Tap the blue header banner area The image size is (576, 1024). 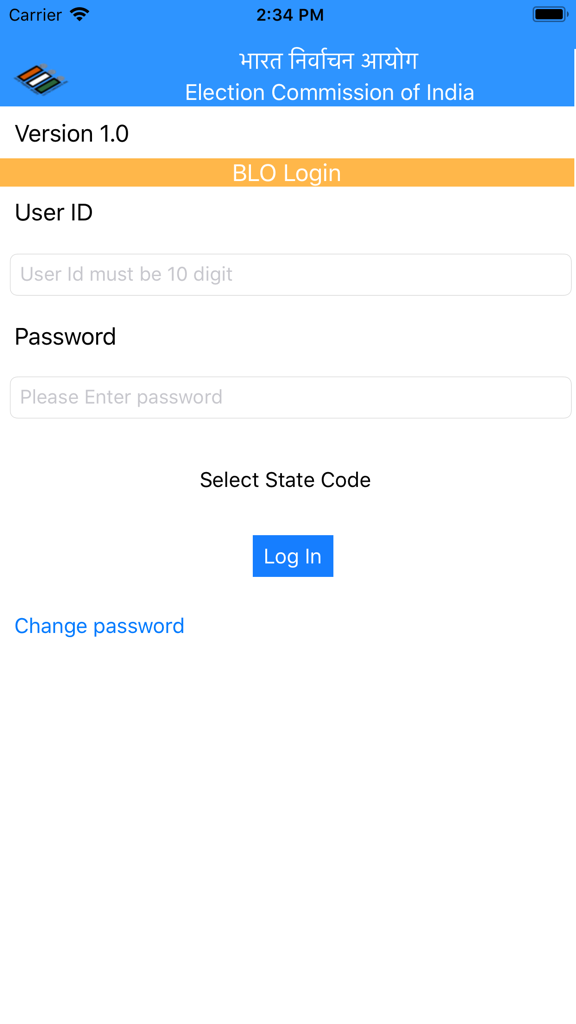tap(288, 75)
